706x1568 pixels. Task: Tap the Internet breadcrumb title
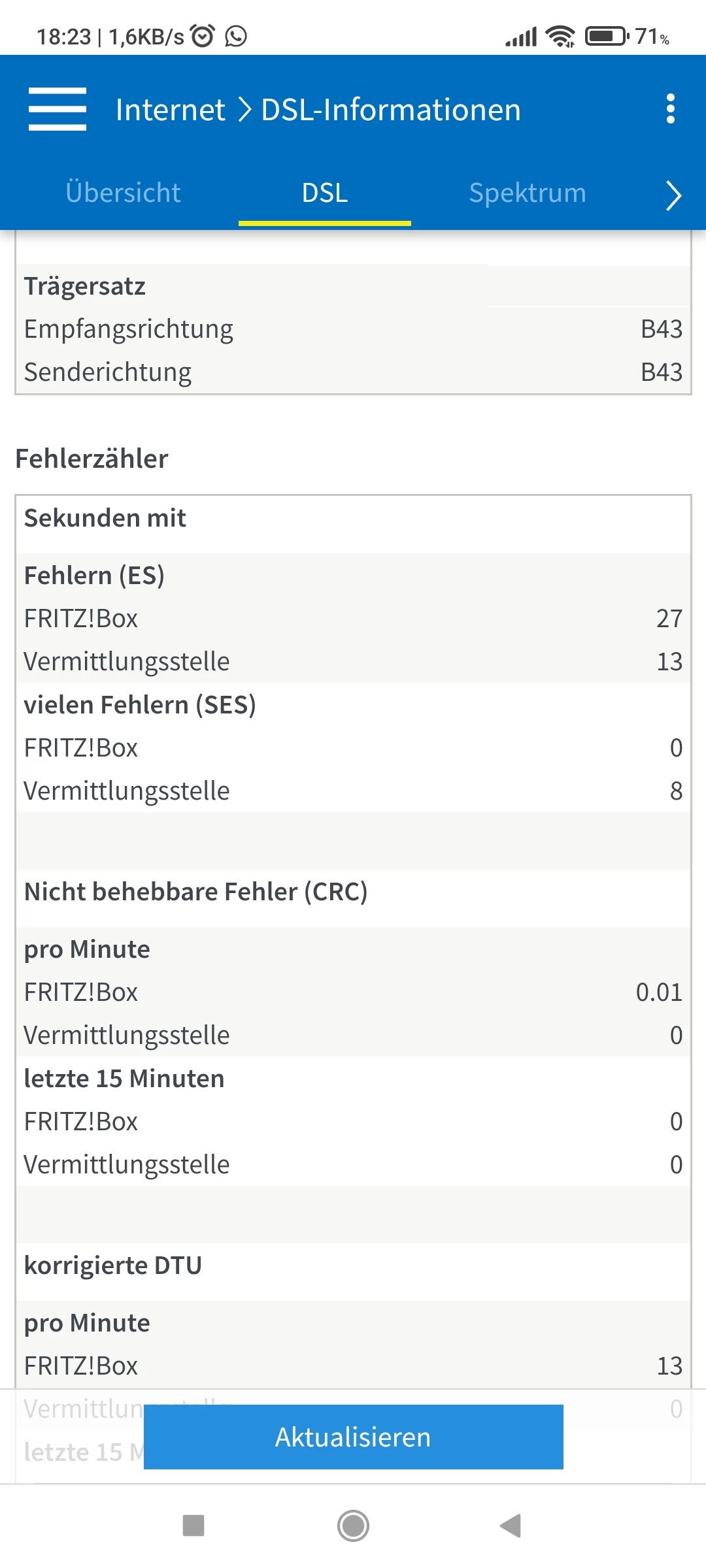170,110
